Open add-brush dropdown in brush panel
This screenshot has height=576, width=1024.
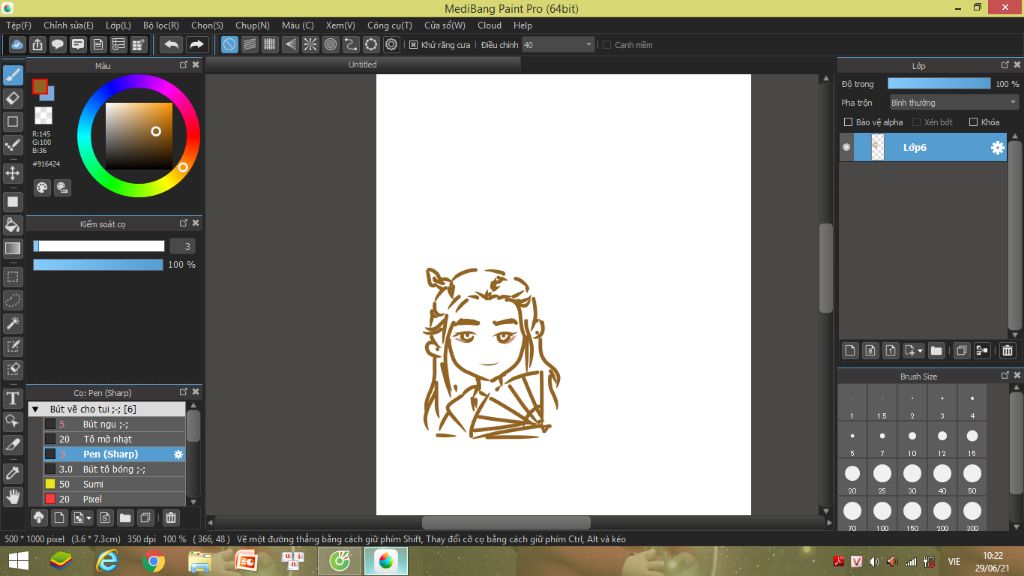(89, 518)
